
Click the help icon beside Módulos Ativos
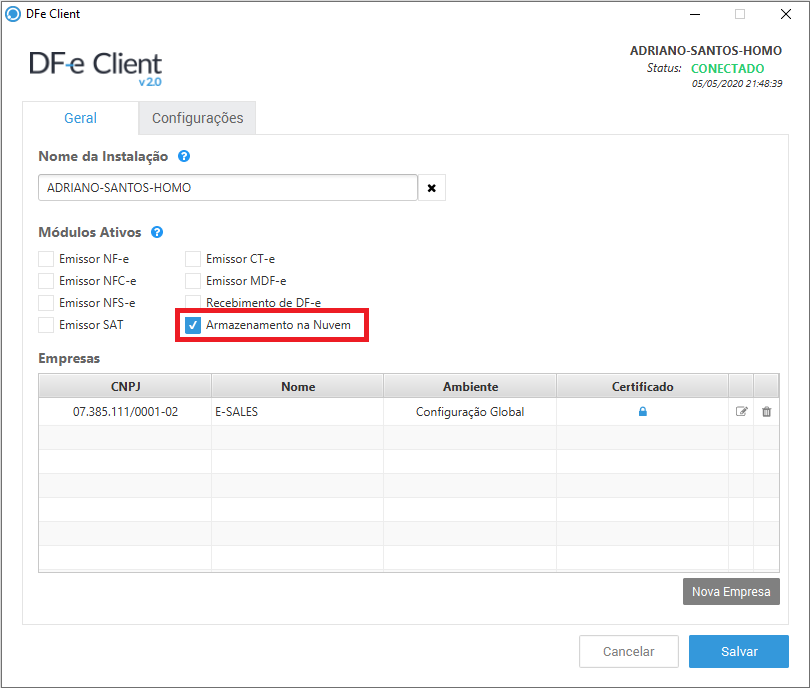click(157, 232)
